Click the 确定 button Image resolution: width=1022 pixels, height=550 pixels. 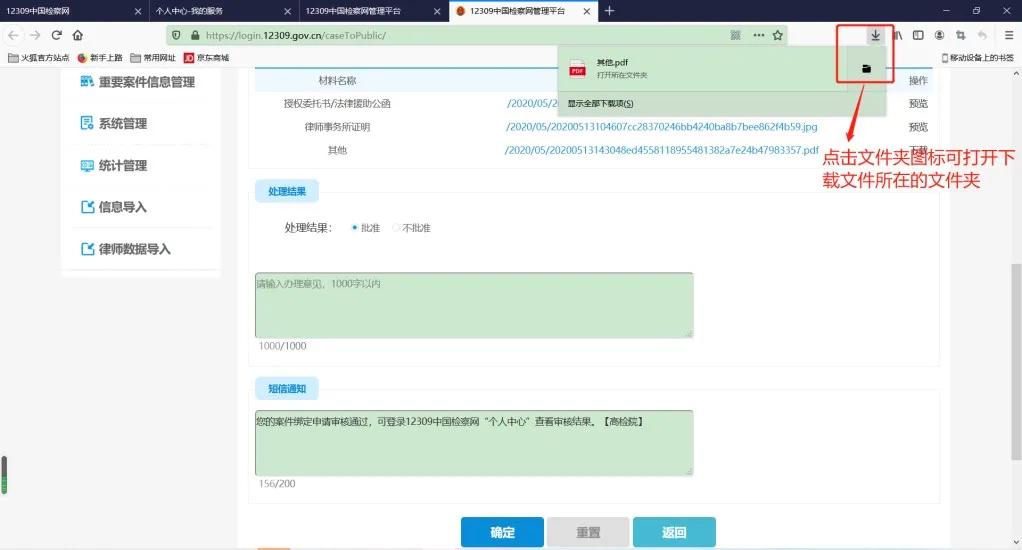click(x=502, y=532)
